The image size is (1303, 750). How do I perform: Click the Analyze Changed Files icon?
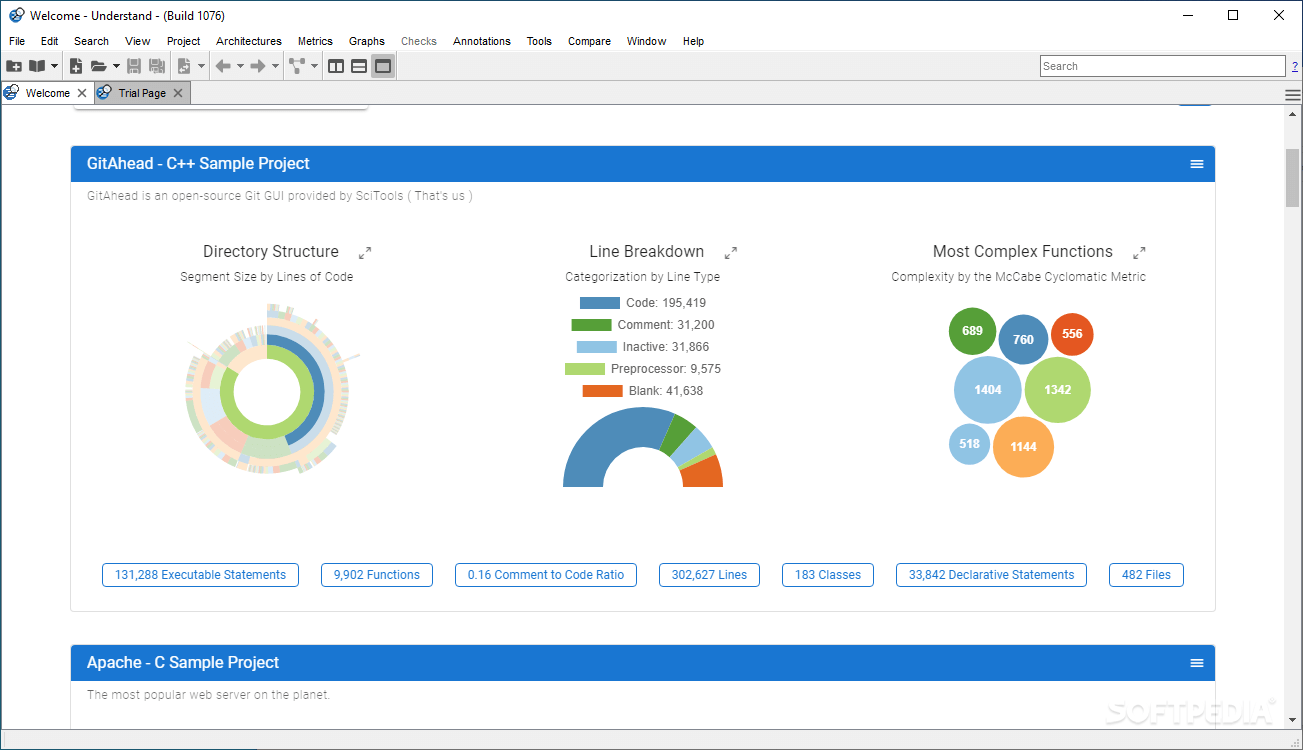(x=184, y=66)
